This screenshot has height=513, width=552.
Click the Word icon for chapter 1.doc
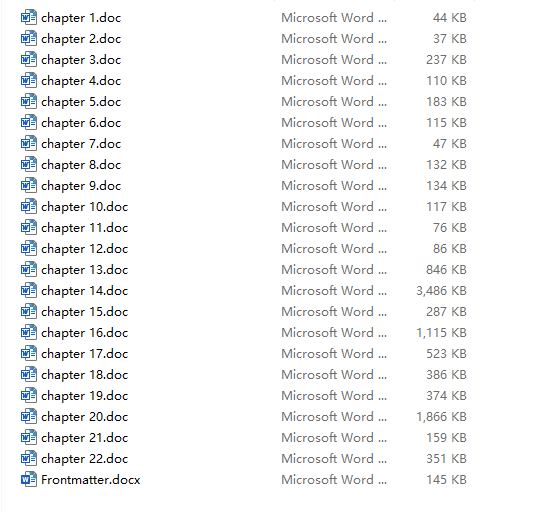coord(29,18)
